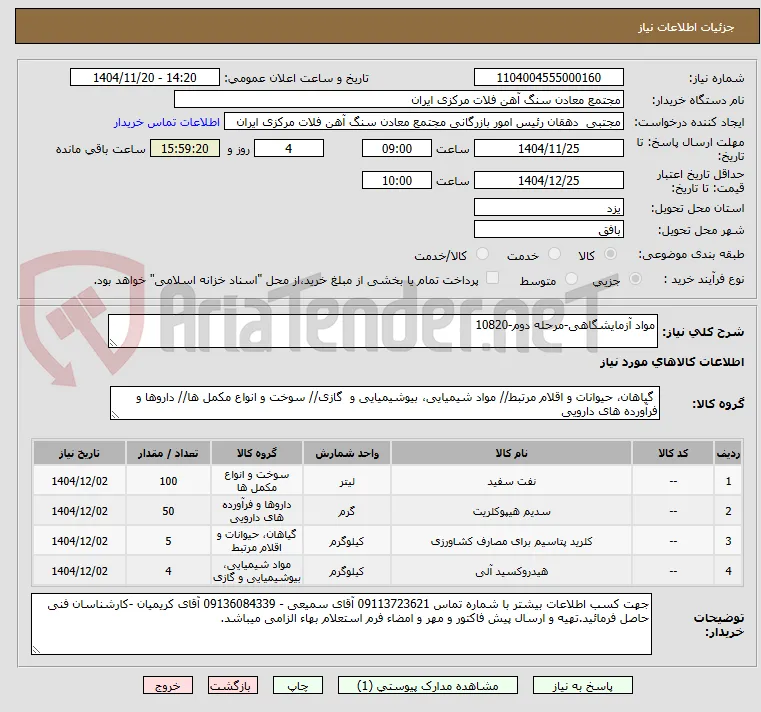
Task: Click the 'ردیف' column header
Action: [728, 453]
